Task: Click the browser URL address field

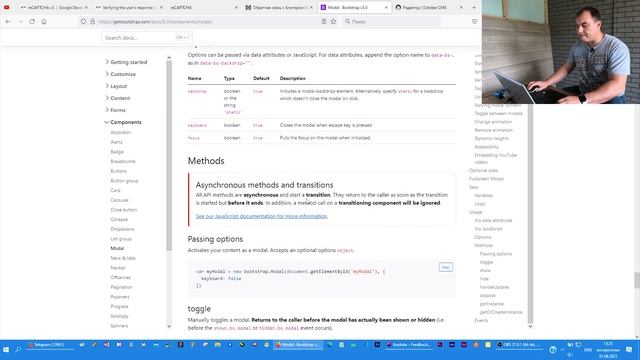Action: click(208, 21)
